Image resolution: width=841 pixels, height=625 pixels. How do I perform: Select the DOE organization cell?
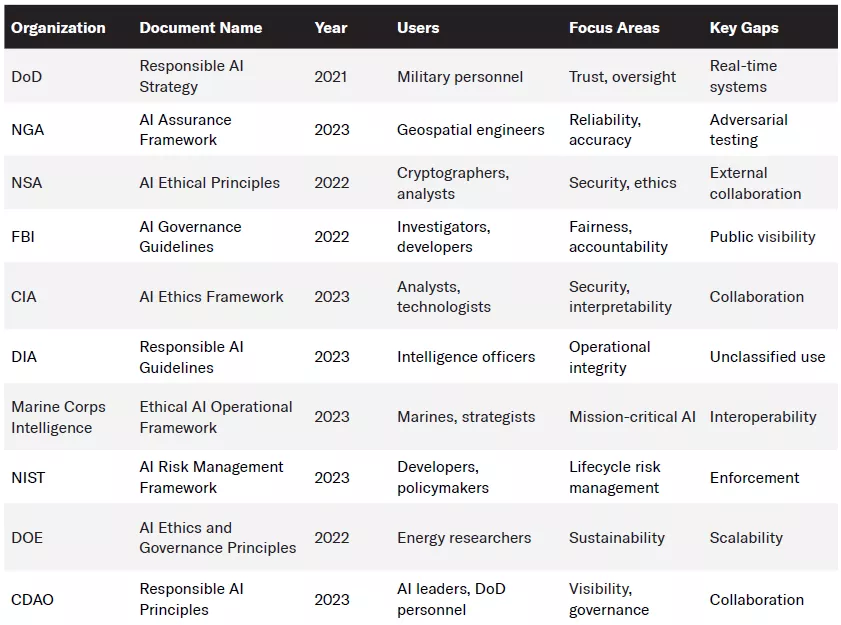[x=27, y=538]
